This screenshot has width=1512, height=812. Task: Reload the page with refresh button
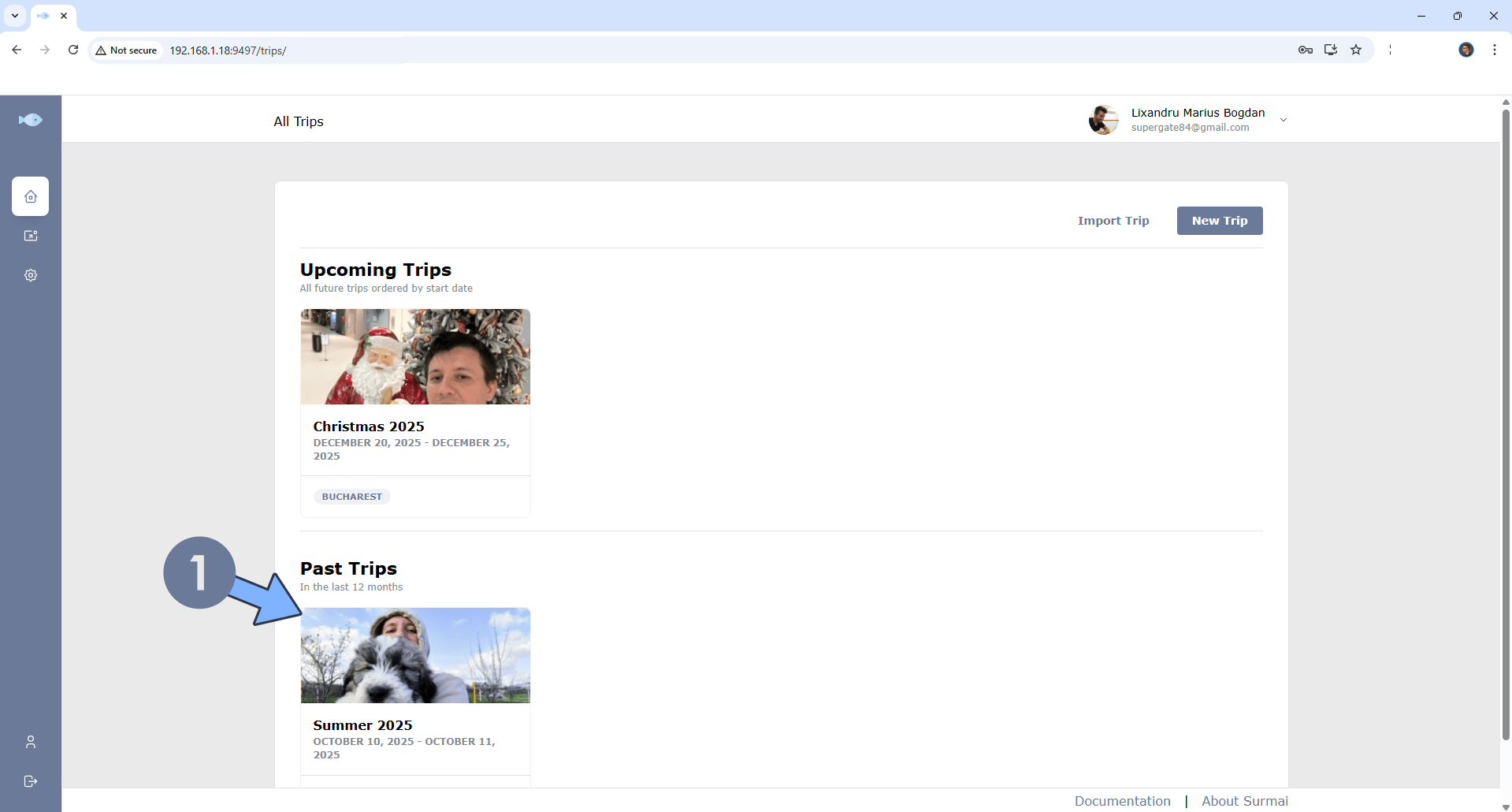coord(73,50)
